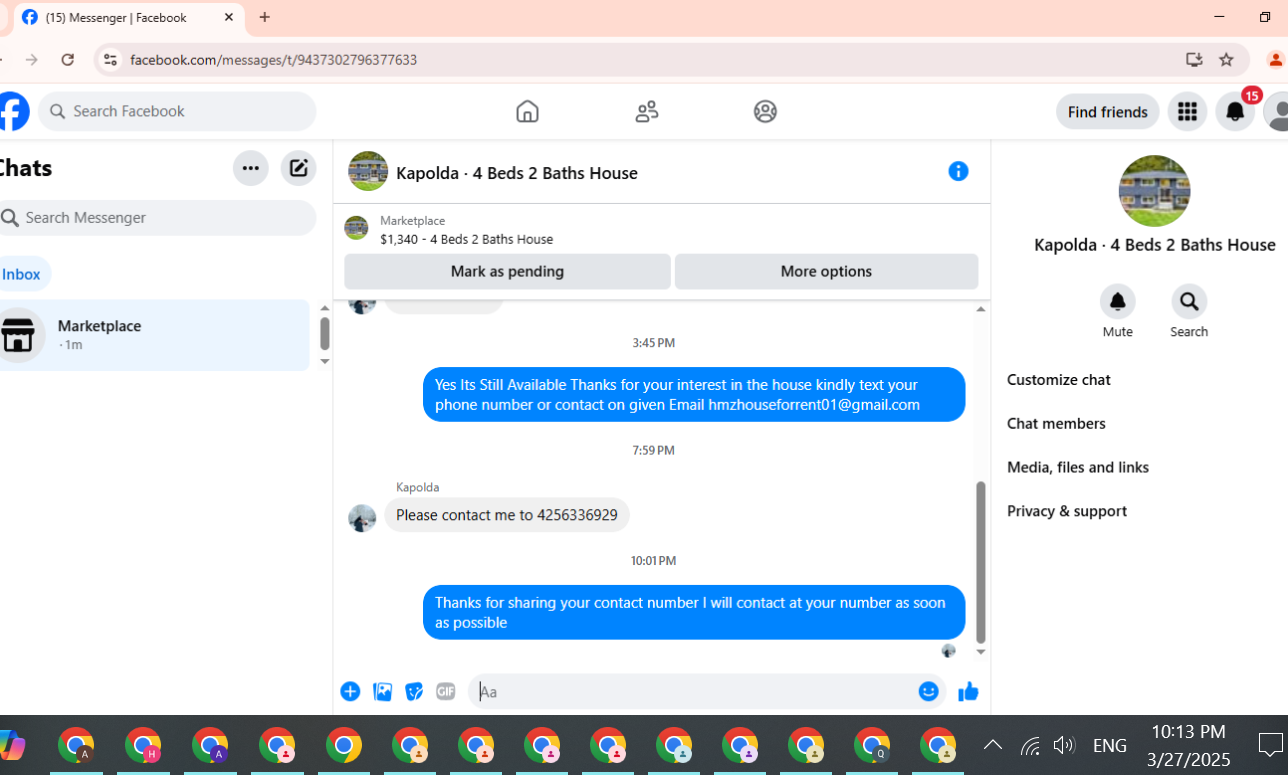Reload the Messenger page
Screen dimensions: 1288x775
(67, 60)
